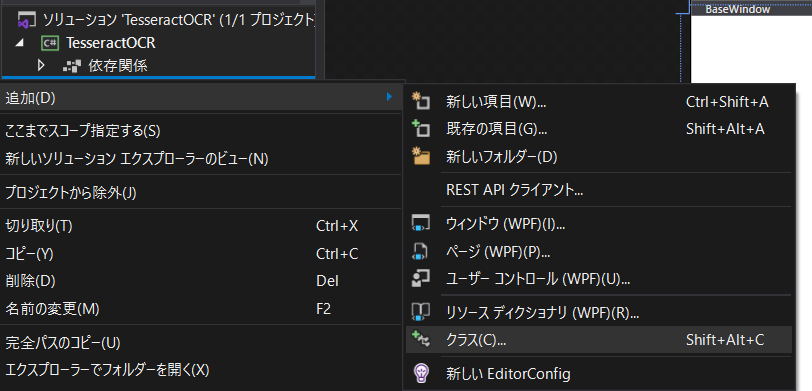
Task: Click the Resource Dictionary (WPF) icon
Action: [x=420, y=312]
